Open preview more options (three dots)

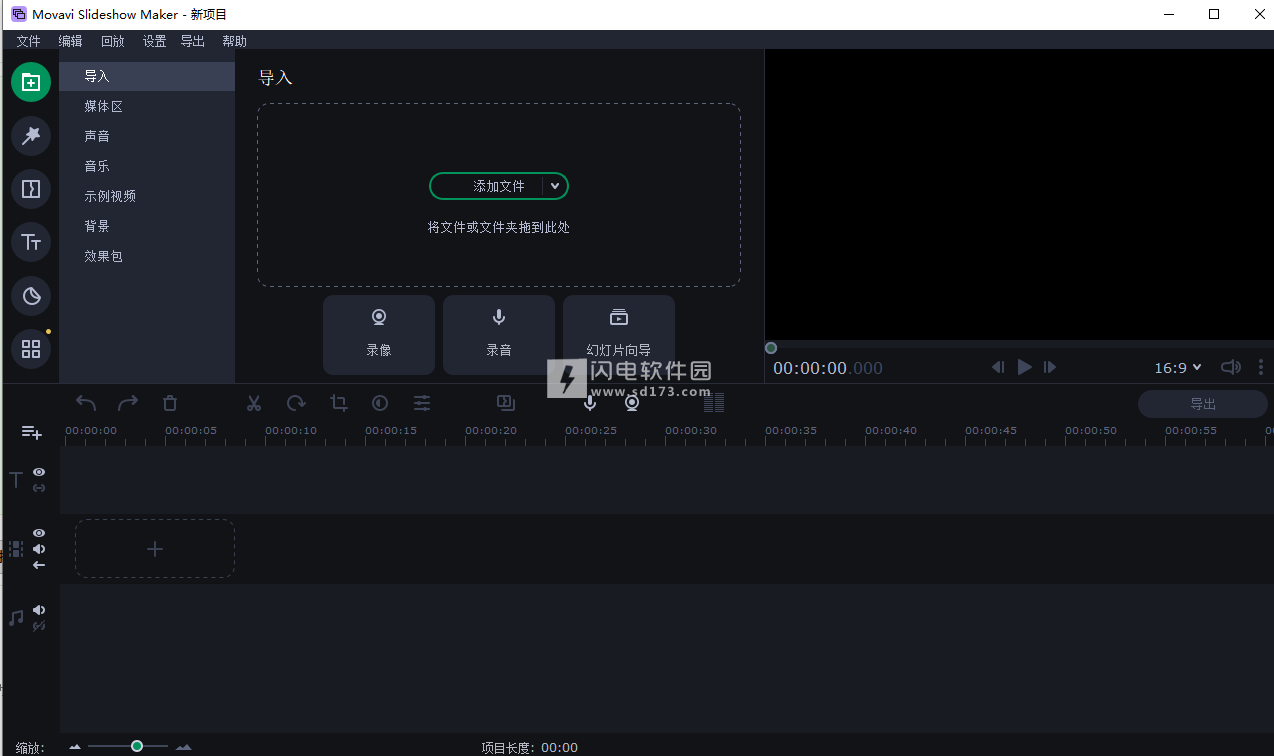tap(1261, 367)
